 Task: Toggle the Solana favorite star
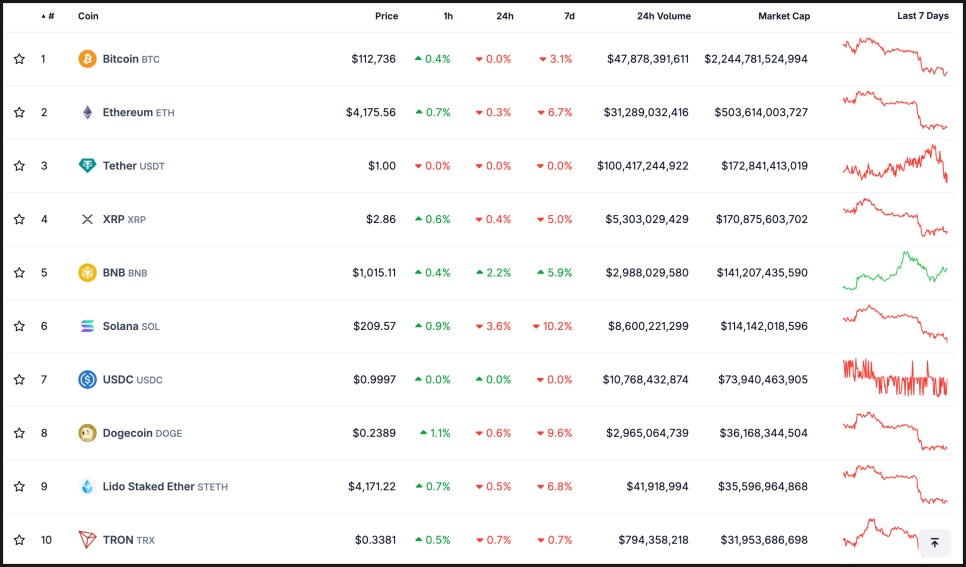coord(19,326)
